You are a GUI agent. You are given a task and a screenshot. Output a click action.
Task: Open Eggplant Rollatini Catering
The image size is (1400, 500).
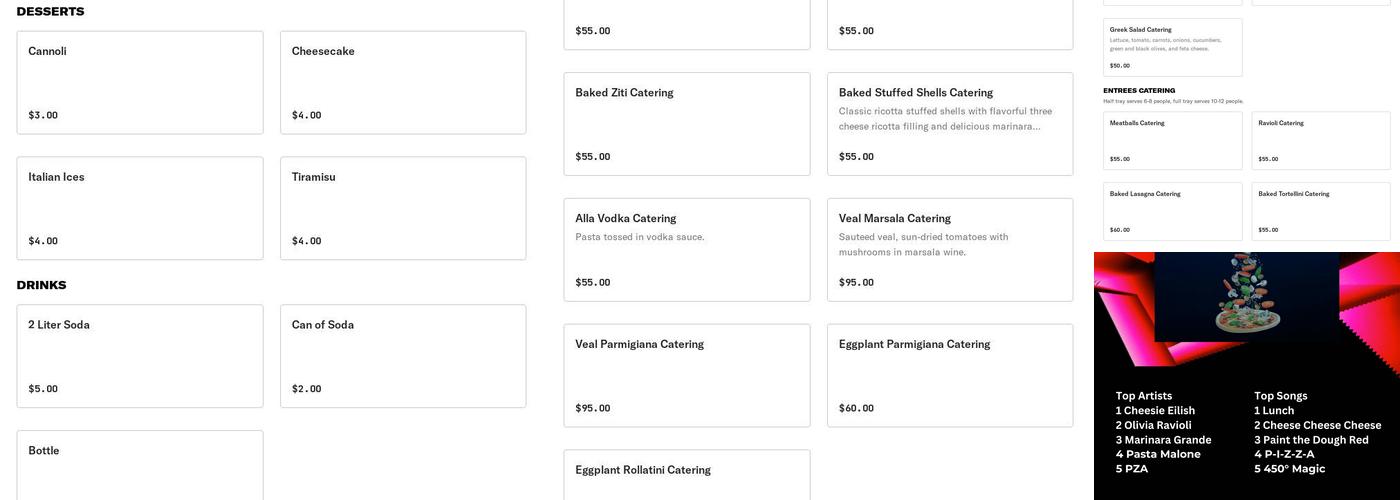point(686,475)
